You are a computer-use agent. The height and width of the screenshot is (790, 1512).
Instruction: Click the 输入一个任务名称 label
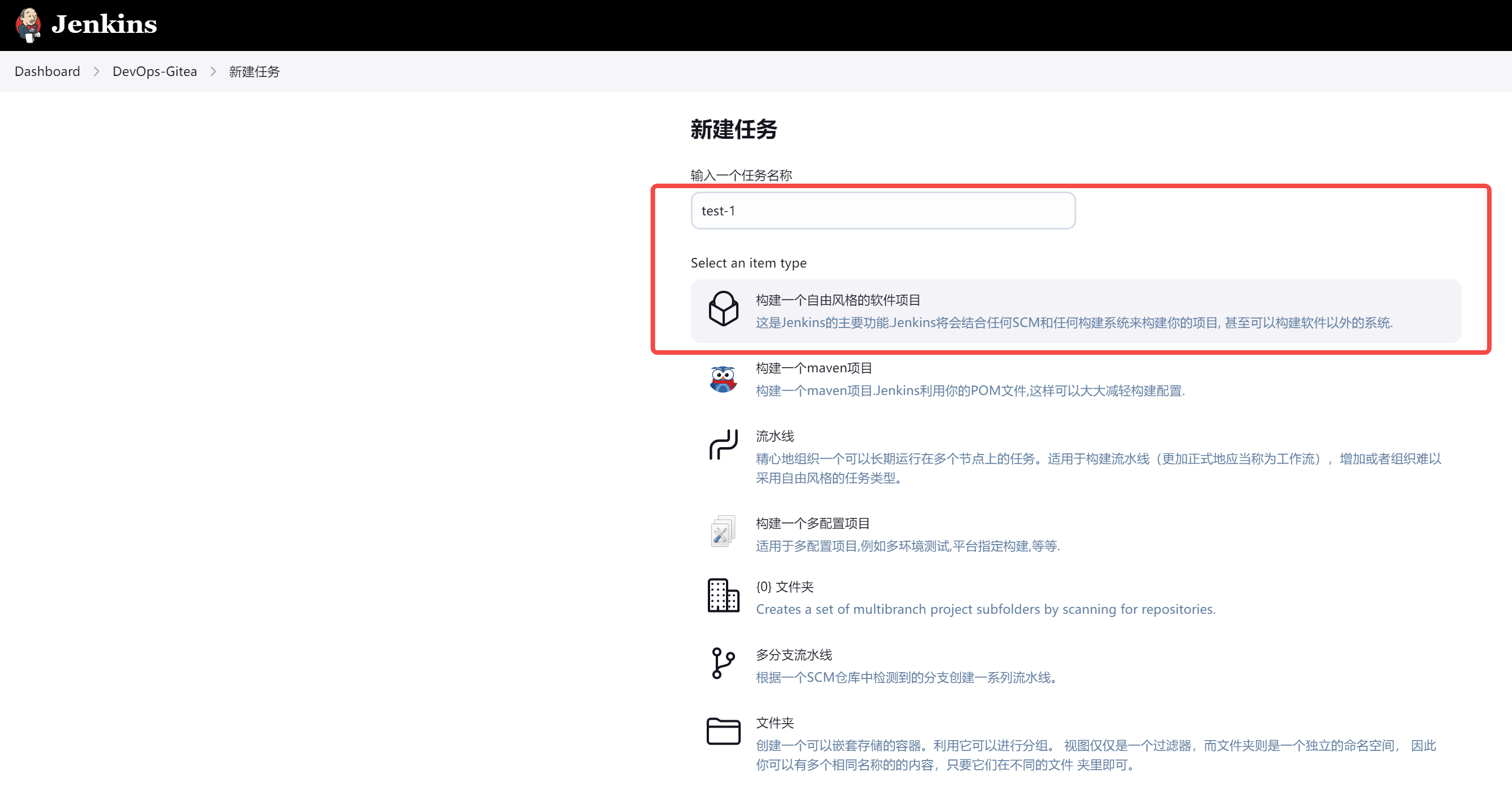[x=741, y=175]
